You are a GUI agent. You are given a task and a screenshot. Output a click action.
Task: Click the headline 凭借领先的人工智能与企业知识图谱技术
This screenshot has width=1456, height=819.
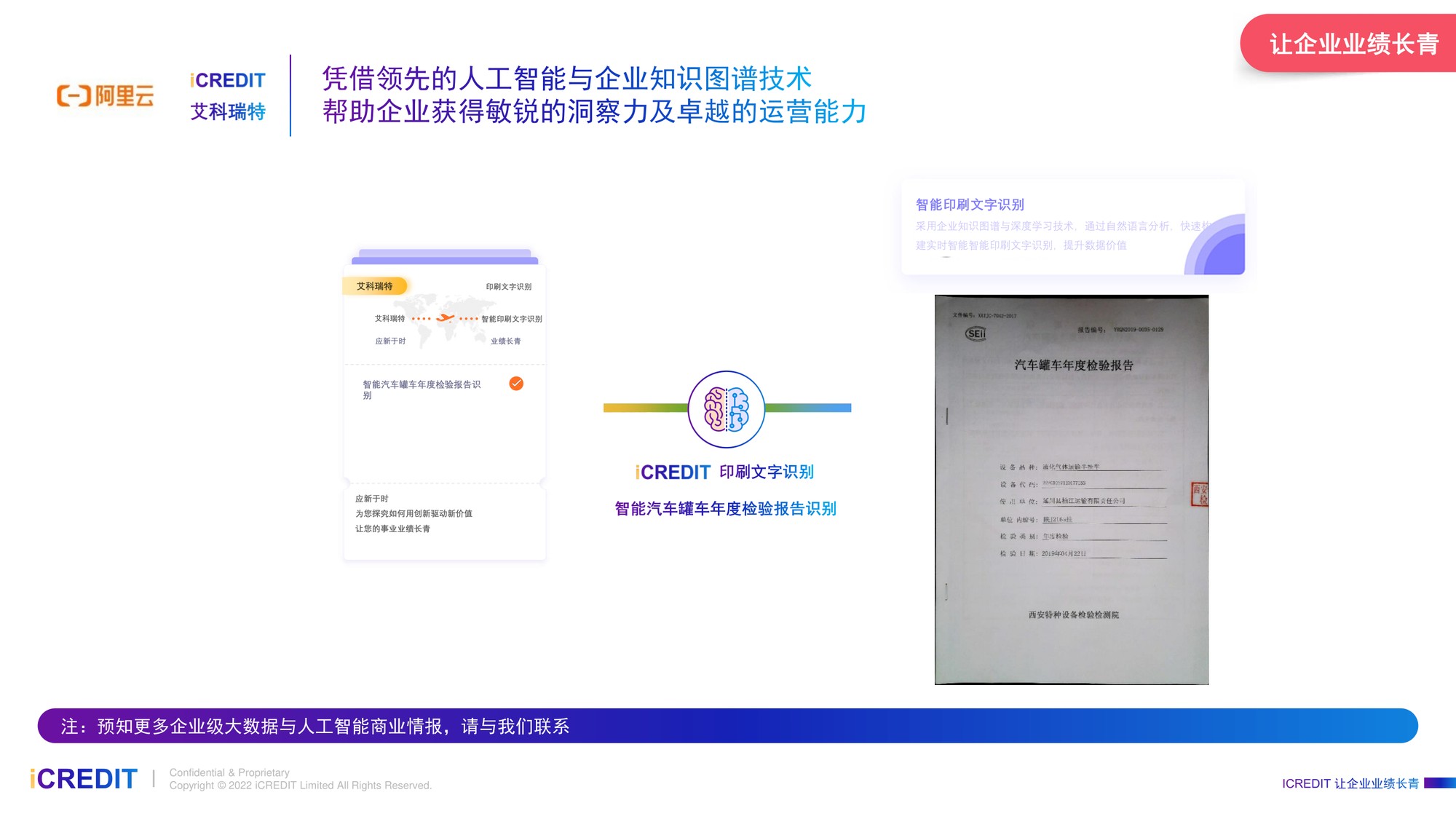[567, 79]
